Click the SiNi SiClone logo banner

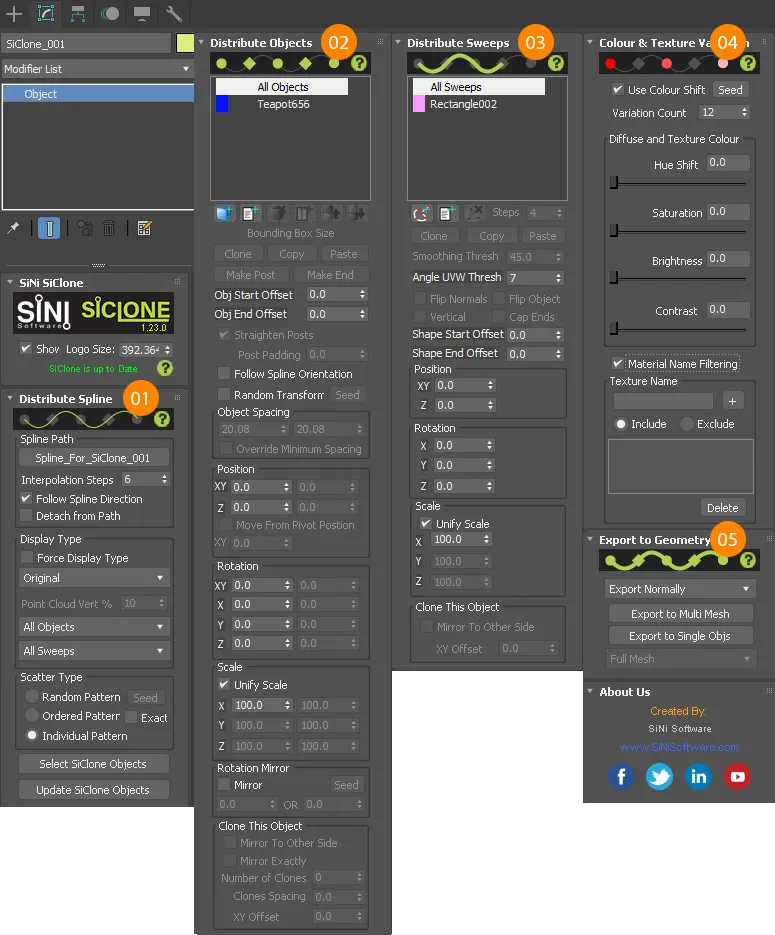pyautogui.click(x=94, y=312)
